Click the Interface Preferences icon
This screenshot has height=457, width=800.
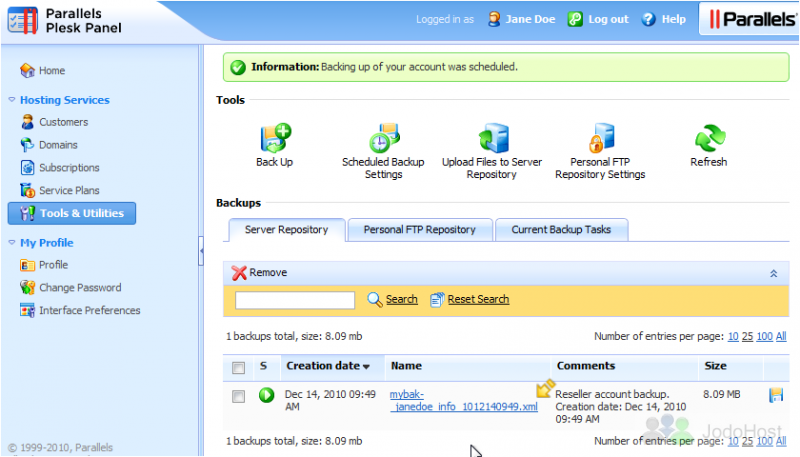[27, 310]
